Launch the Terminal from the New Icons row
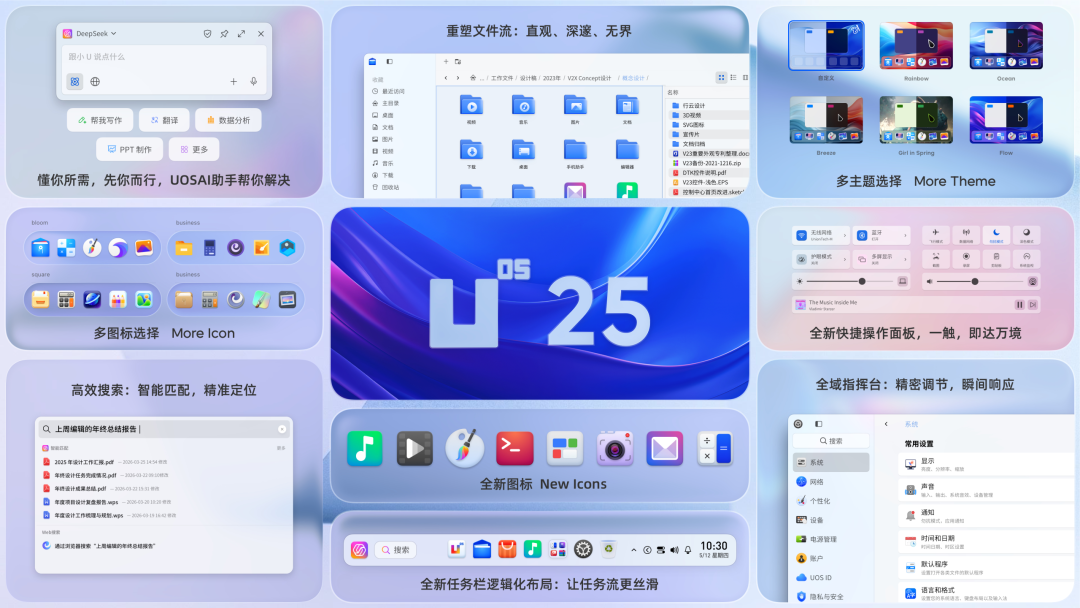Image resolution: width=1080 pixels, height=608 pixels. click(x=514, y=448)
